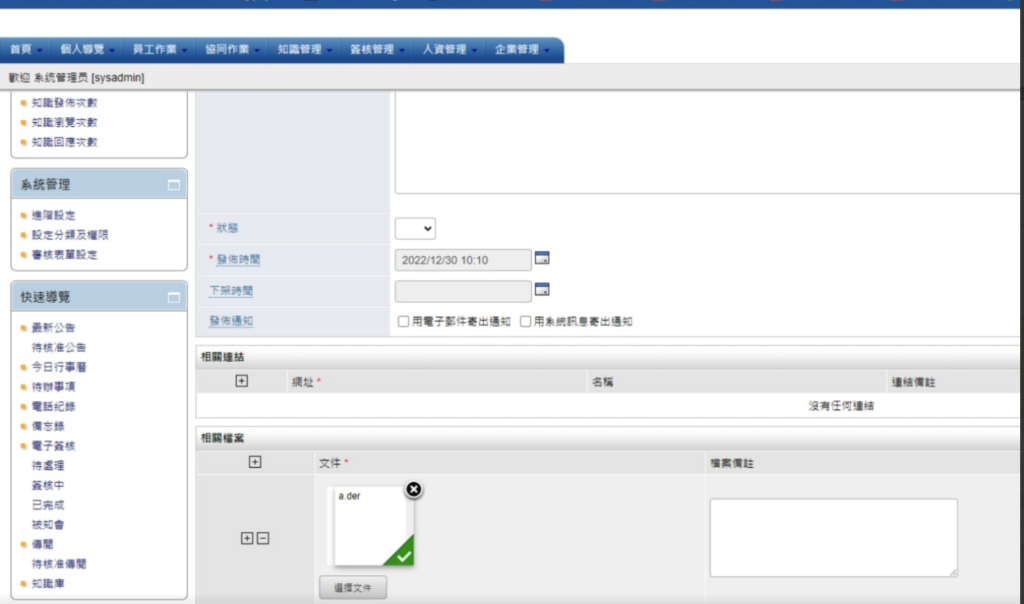Open the calendar picker for 發佈時間
Screen dimensions: 1024x604
[x=542, y=259]
